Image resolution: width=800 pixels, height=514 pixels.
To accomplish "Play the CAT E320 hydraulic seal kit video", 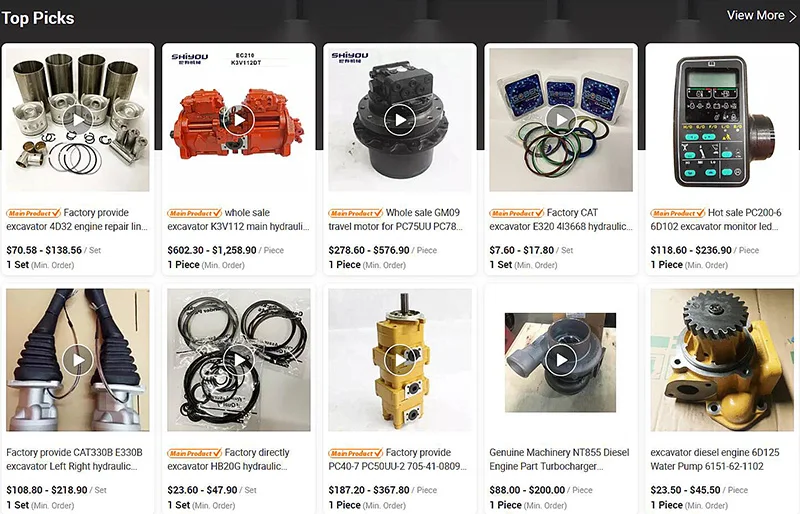I will point(561,120).
